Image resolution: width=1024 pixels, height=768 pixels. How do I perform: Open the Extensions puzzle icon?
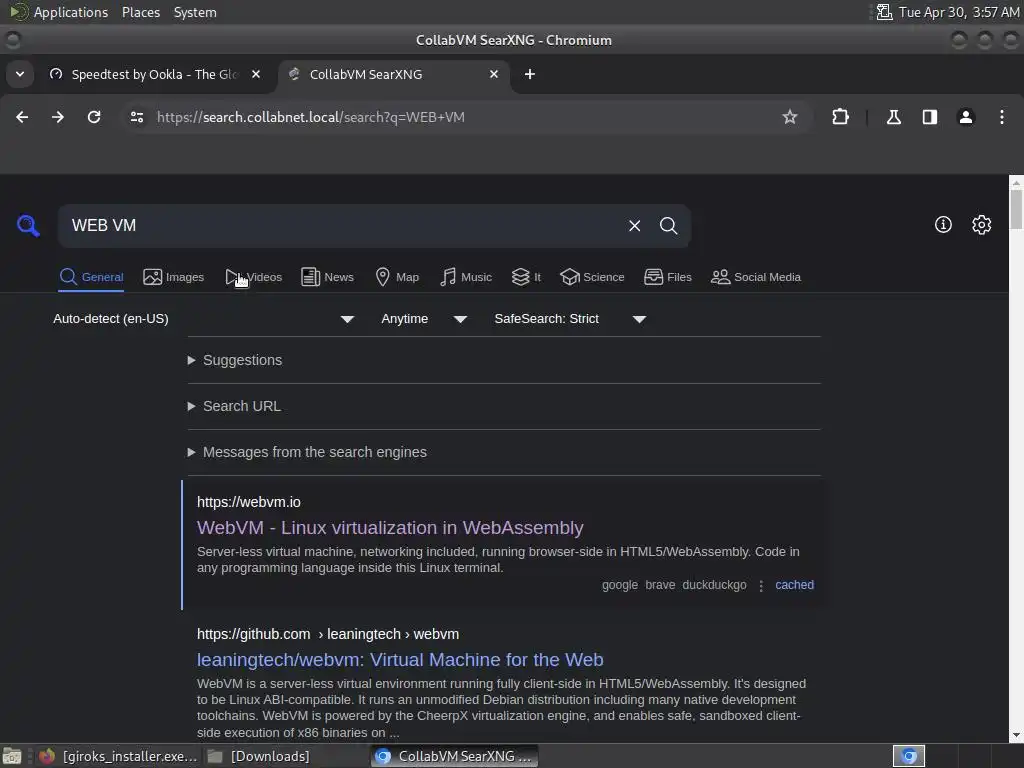point(840,117)
